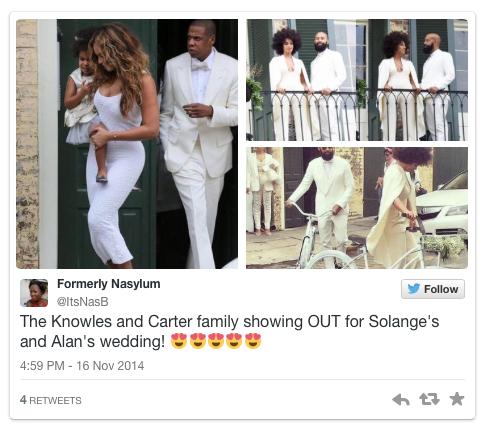Click the @ItsNasB username handle
Image resolution: width=485 pixels, height=434 pixels.
(x=83, y=302)
